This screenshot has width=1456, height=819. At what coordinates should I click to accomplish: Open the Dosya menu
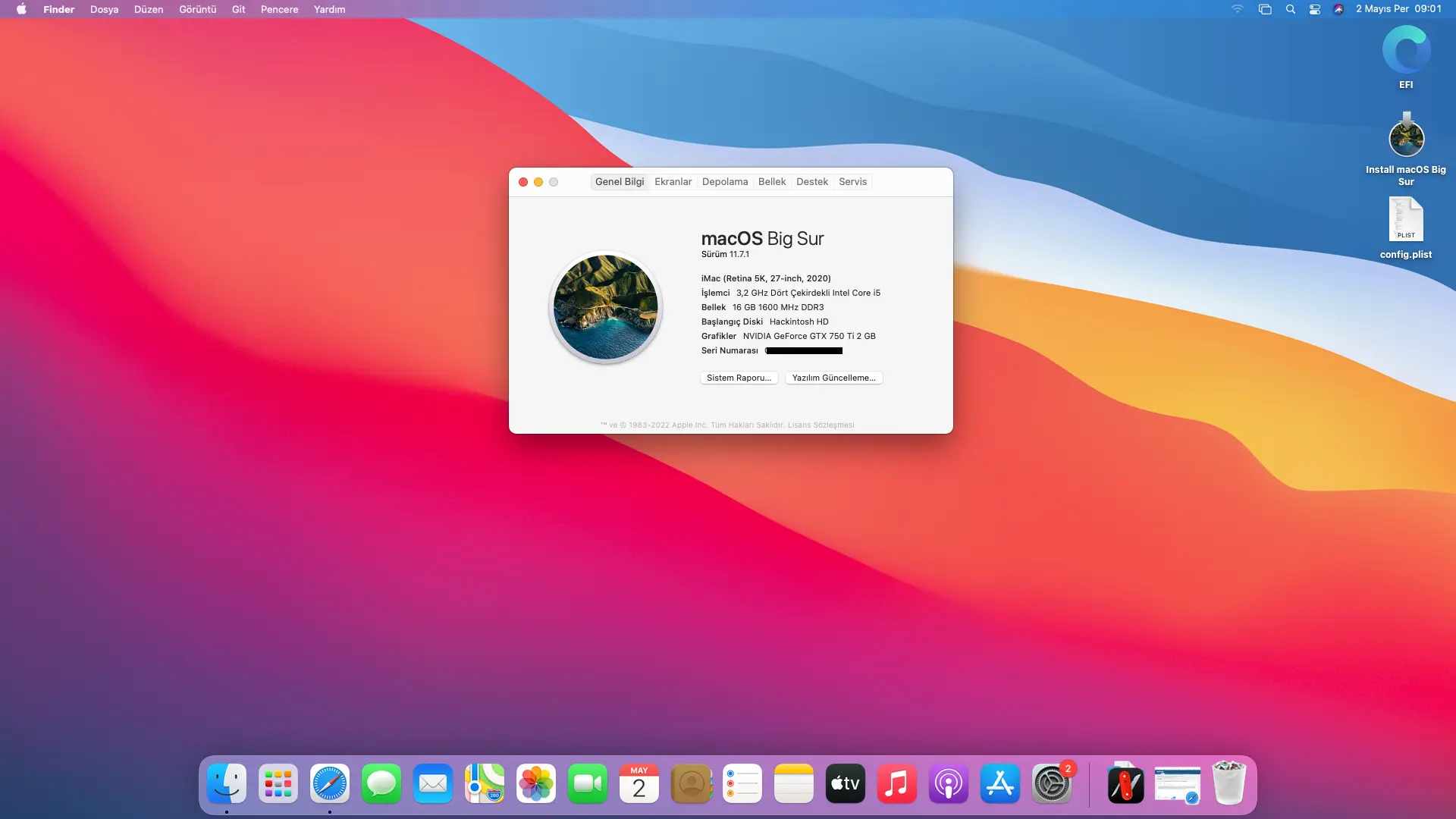pyautogui.click(x=104, y=9)
